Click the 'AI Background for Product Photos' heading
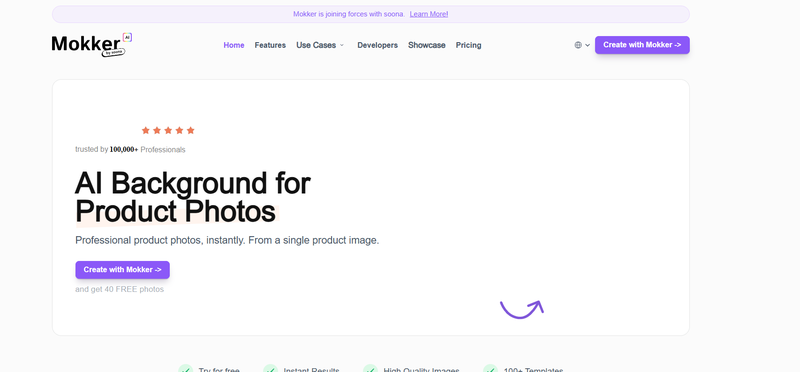 coord(193,197)
